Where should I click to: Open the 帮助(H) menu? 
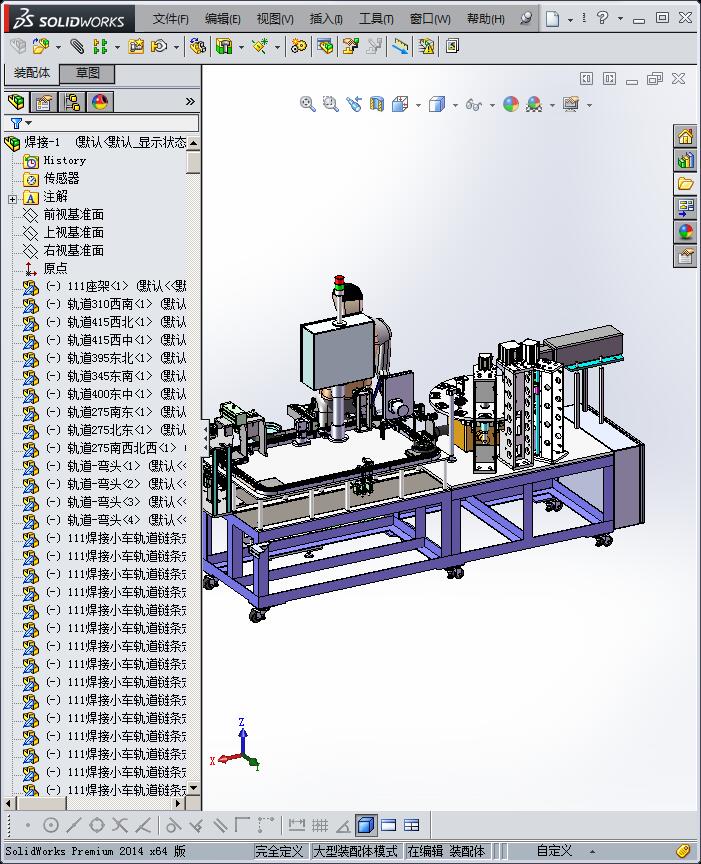click(485, 19)
